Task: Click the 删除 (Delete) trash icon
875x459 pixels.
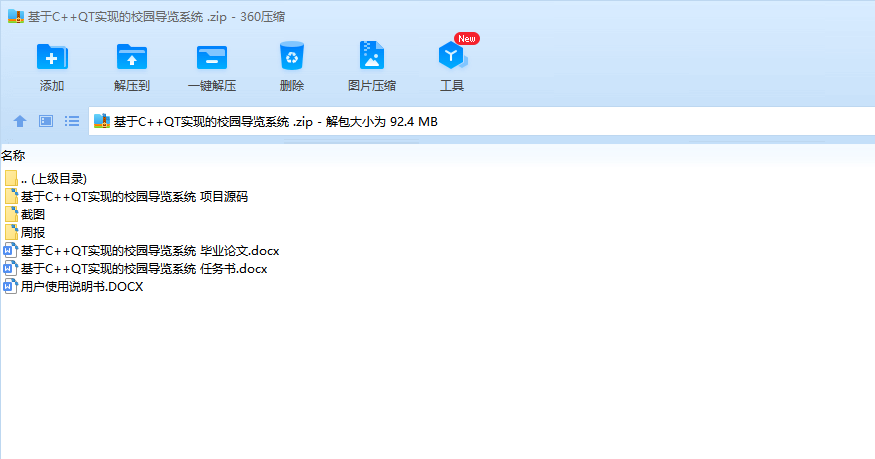Action: 292,56
